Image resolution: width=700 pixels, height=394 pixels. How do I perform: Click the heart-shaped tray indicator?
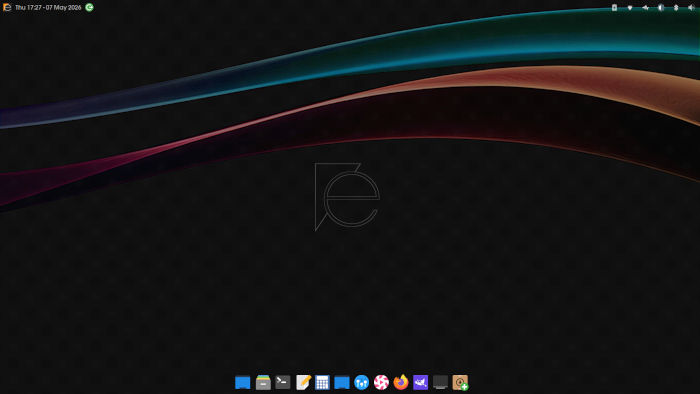click(x=630, y=8)
